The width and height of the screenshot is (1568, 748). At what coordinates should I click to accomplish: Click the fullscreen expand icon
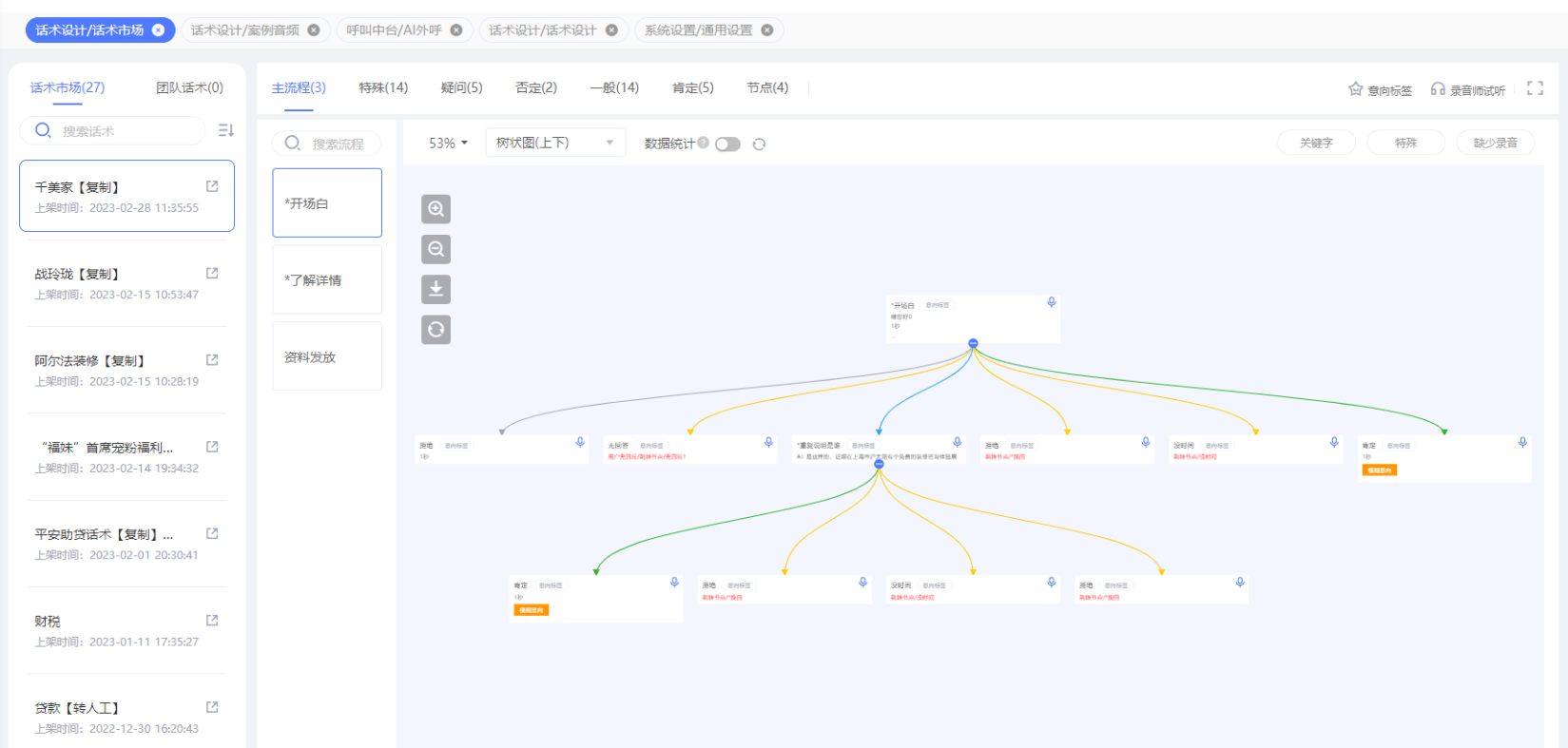click(1535, 88)
